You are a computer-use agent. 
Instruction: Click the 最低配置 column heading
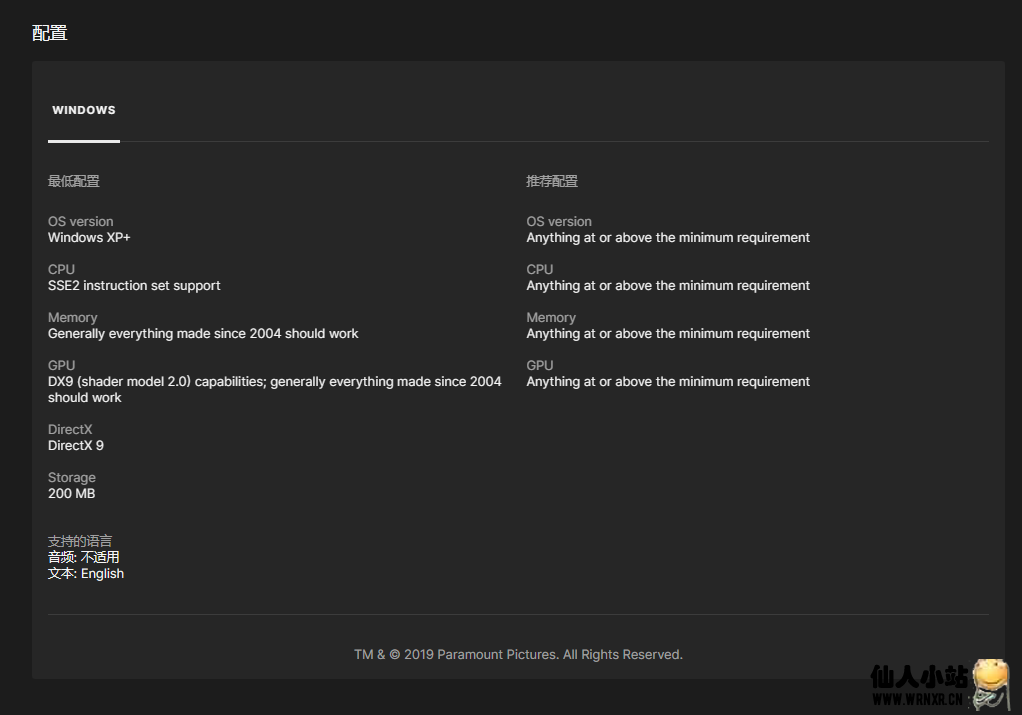pos(74,181)
